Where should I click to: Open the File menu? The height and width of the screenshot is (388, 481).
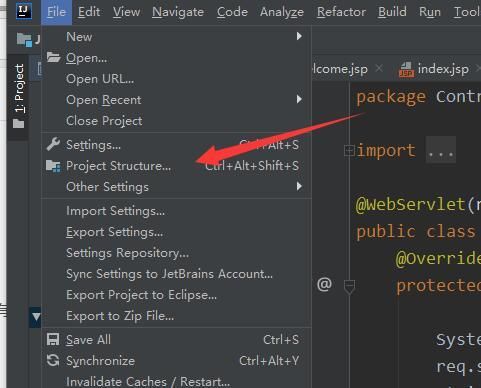coord(56,12)
